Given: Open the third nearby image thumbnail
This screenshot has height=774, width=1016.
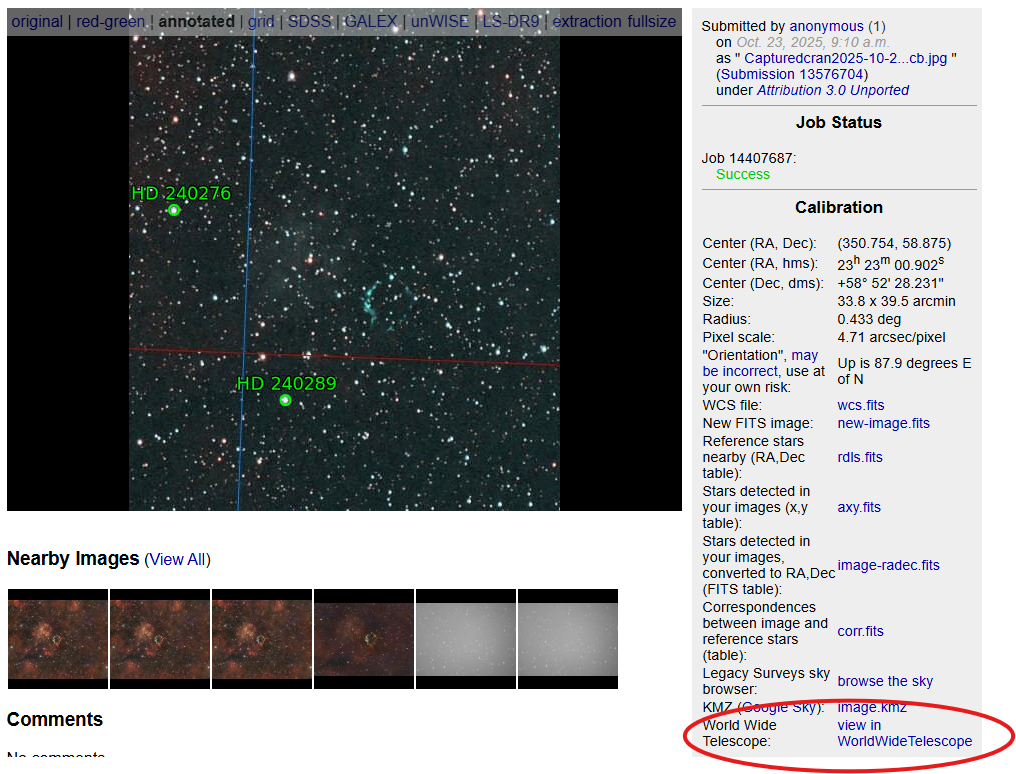Looking at the screenshot, I should (262, 639).
